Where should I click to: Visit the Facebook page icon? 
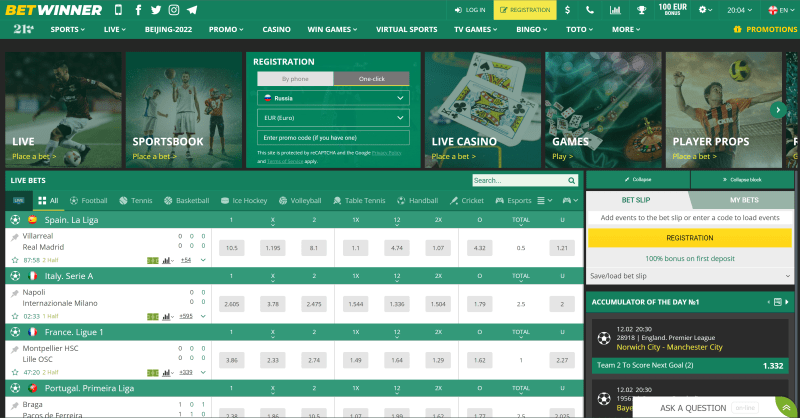pyautogui.click(x=138, y=10)
